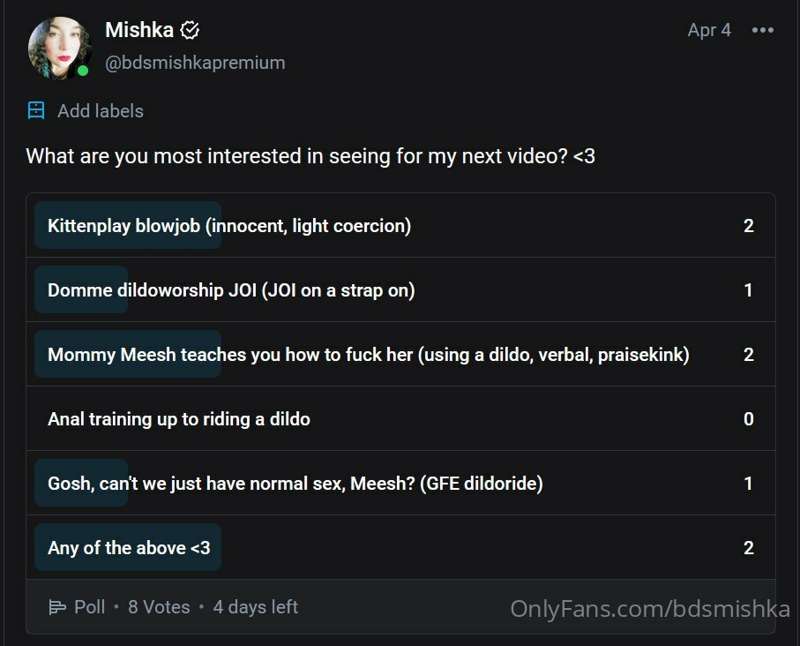800x646 pixels.
Task: Pick the zero-vote fourth poll option
Action: coord(401,418)
